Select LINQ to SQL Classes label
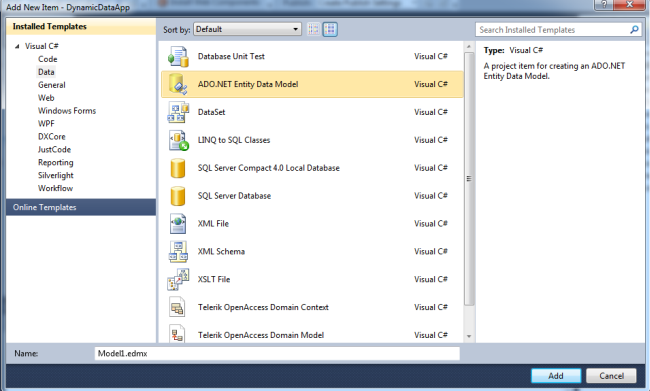Image resolution: width=650 pixels, height=391 pixels. 234,140
